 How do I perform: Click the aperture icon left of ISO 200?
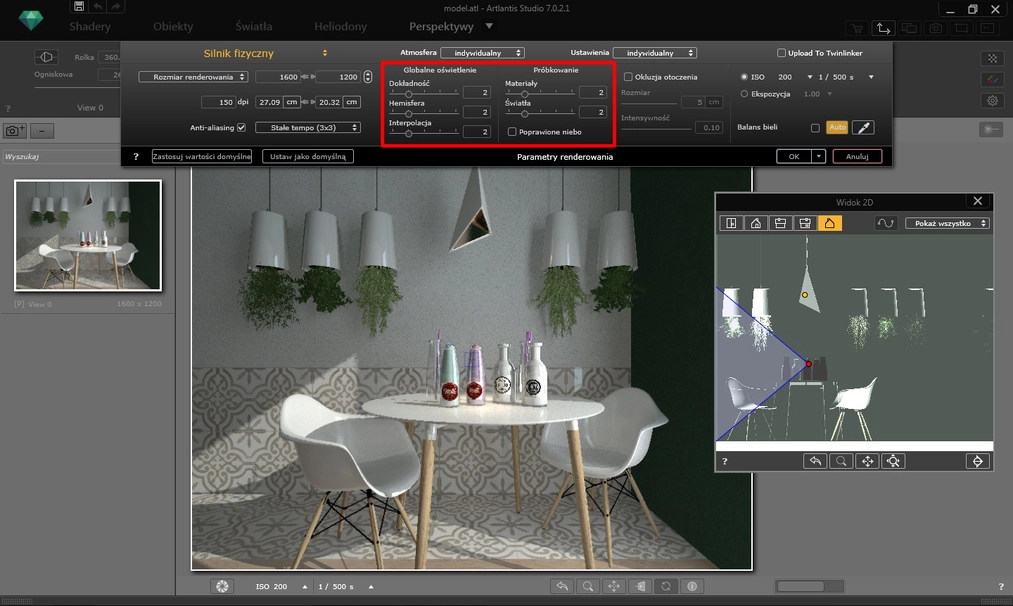[222, 586]
